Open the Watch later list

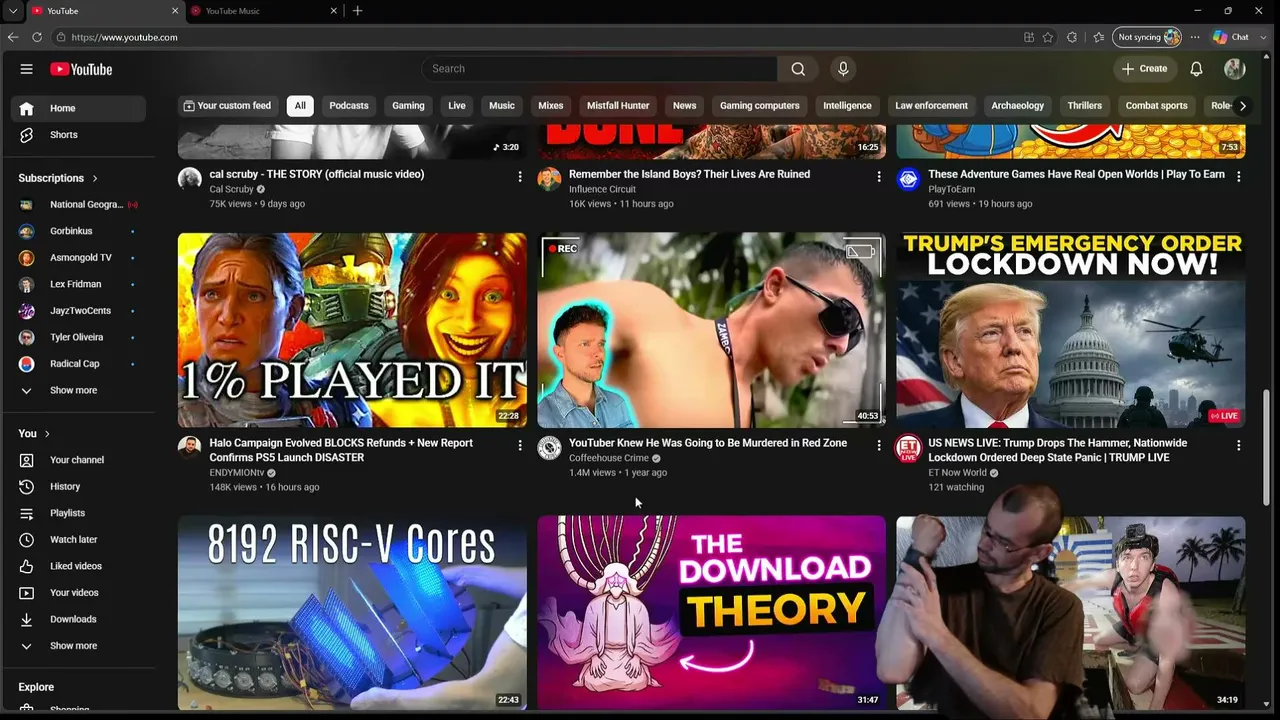78,540
